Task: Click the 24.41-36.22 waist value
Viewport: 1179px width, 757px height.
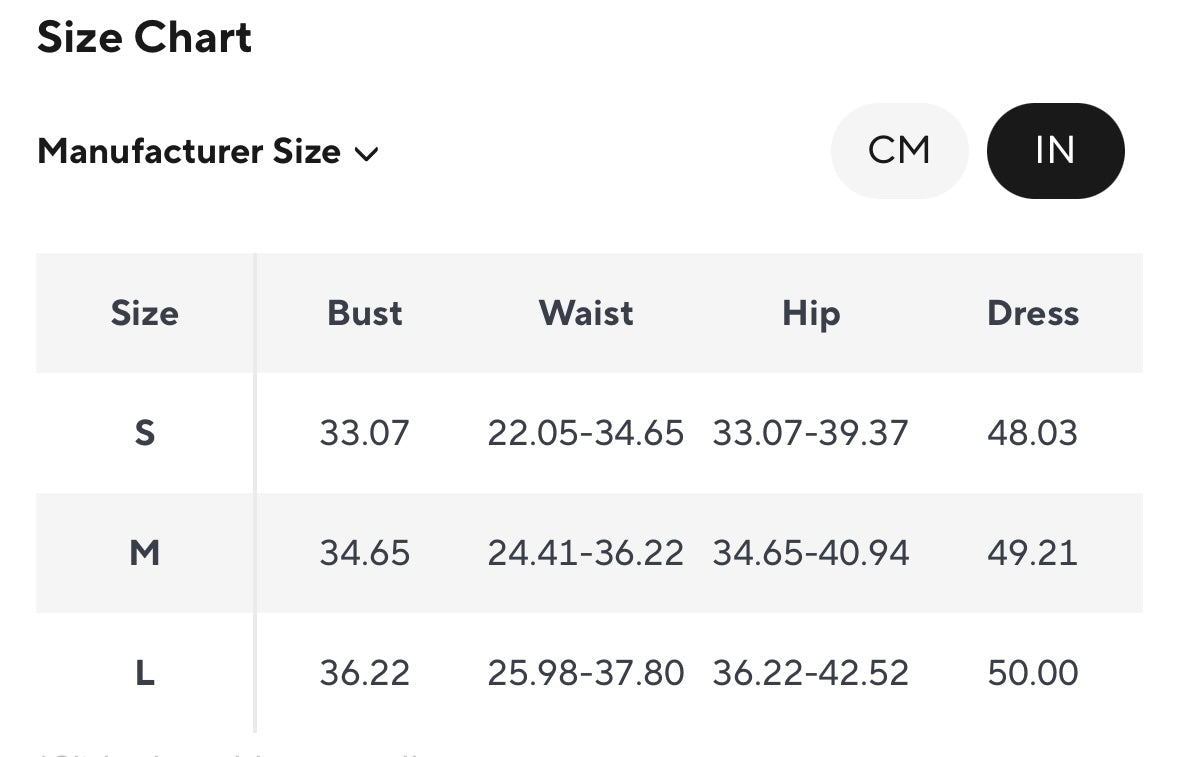Action: (x=586, y=552)
